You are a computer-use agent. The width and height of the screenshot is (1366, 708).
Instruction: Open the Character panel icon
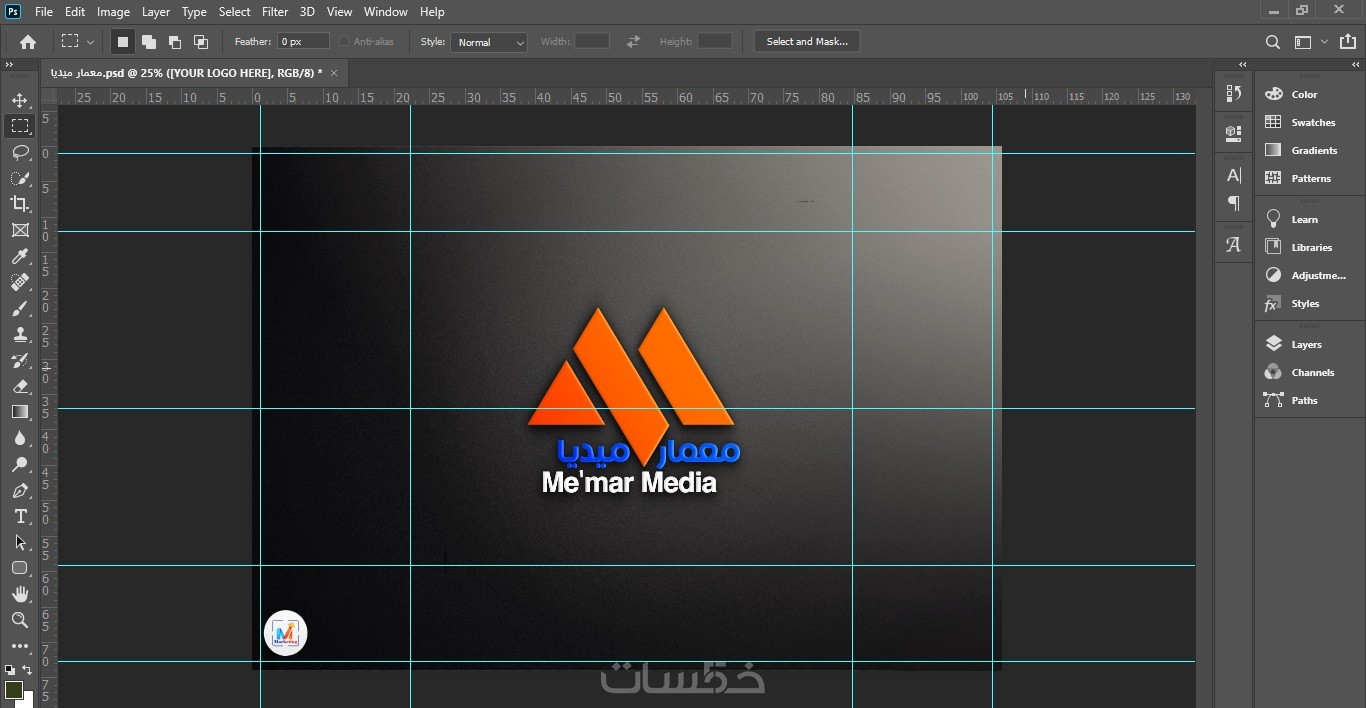pos(1234,175)
